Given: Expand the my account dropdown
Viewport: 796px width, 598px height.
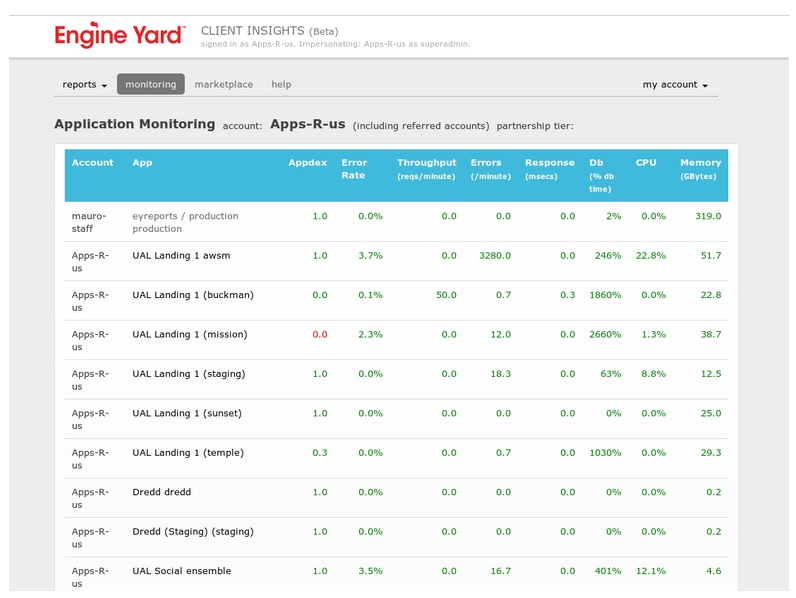Looking at the screenshot, I should 675,84.
